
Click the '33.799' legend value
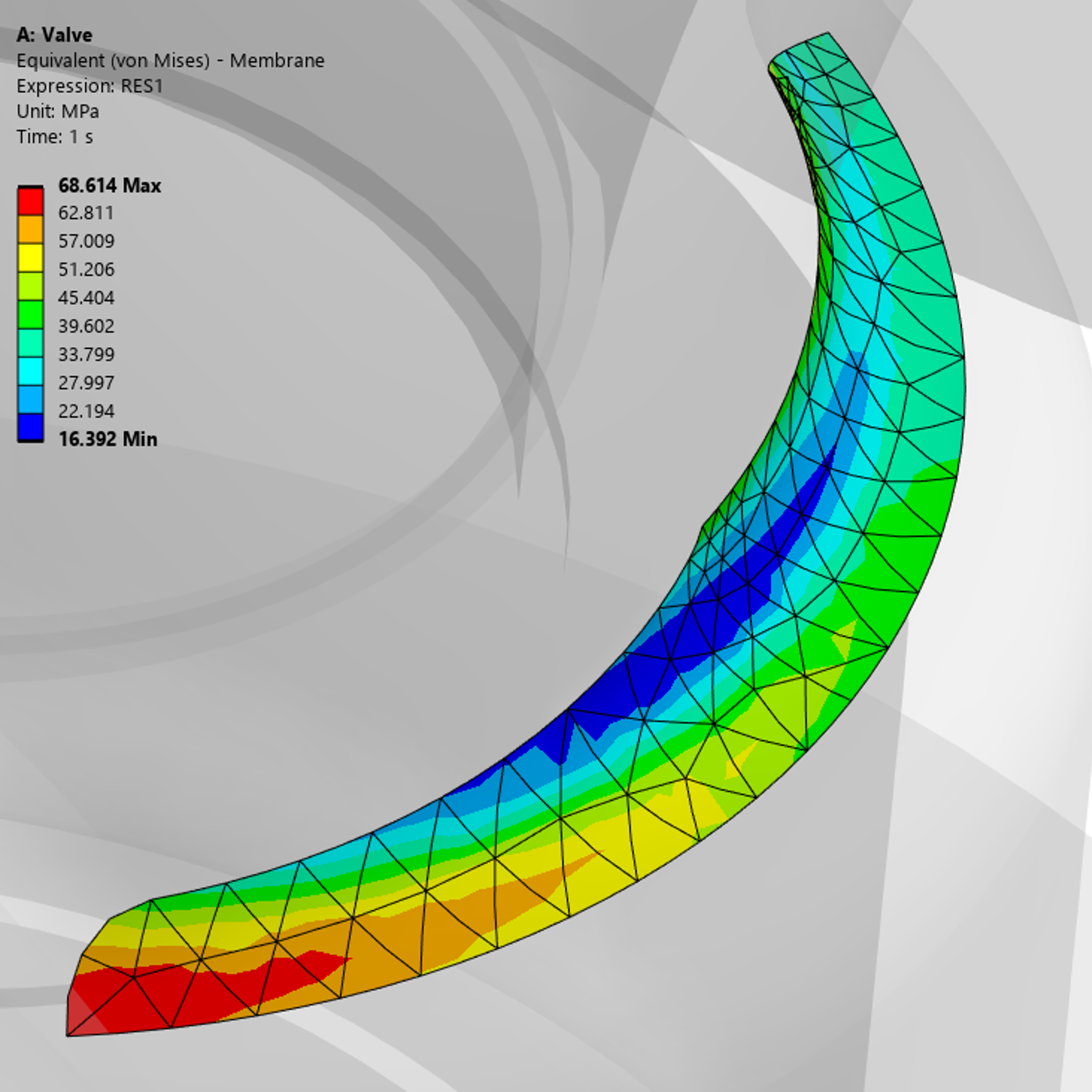(x=86, y=355)
